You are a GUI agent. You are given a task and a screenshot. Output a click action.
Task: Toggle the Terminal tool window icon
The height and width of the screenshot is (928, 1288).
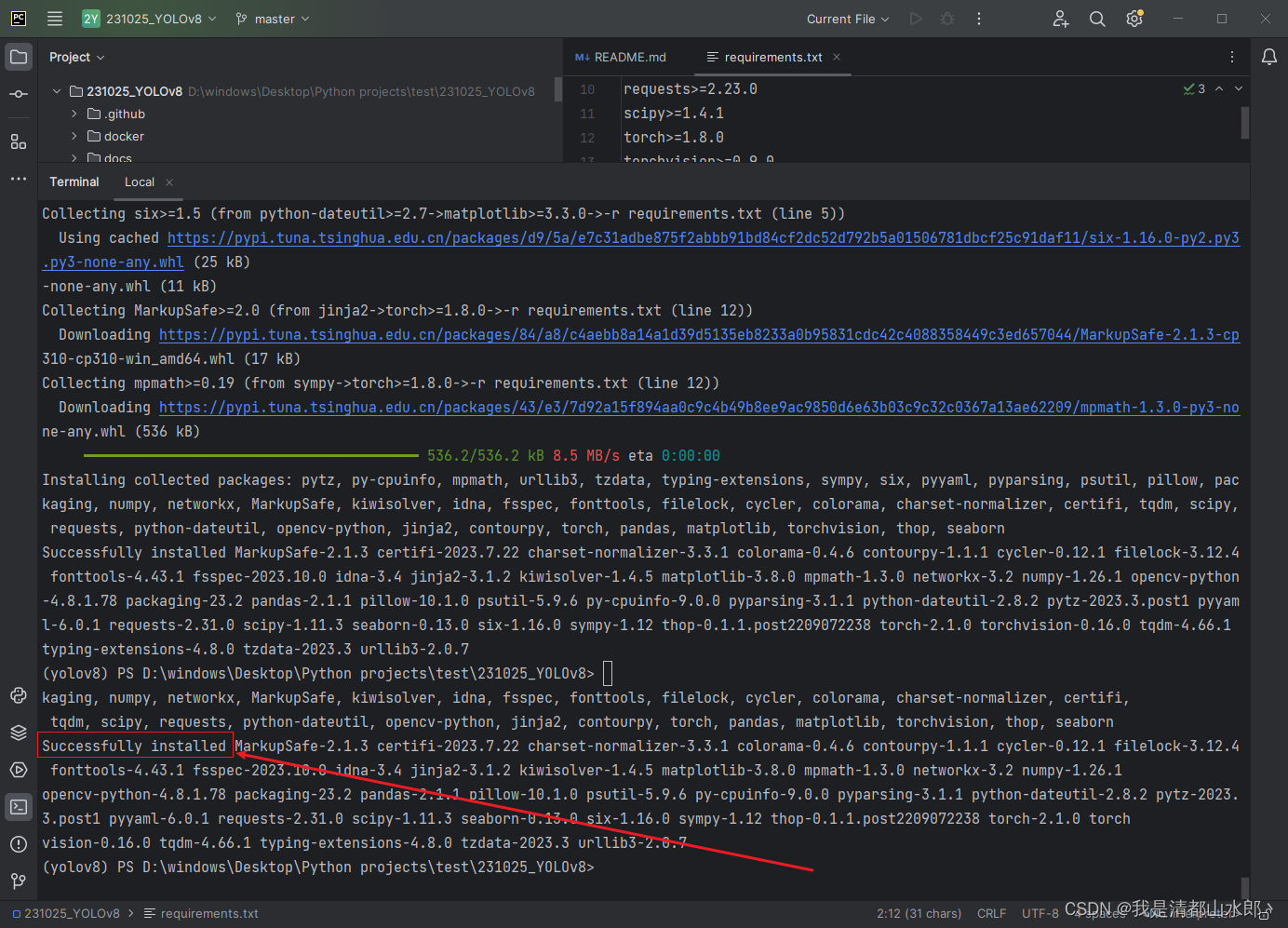(19, 807)
